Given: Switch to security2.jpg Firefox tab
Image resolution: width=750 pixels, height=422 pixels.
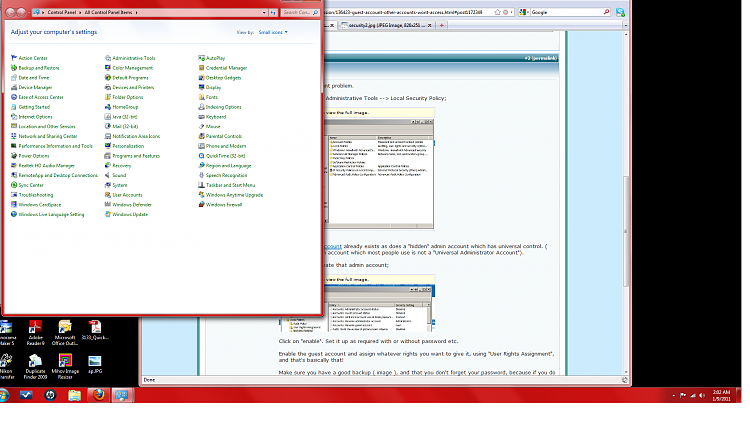Looking at the screenshot, I should (x=386, y=25).
